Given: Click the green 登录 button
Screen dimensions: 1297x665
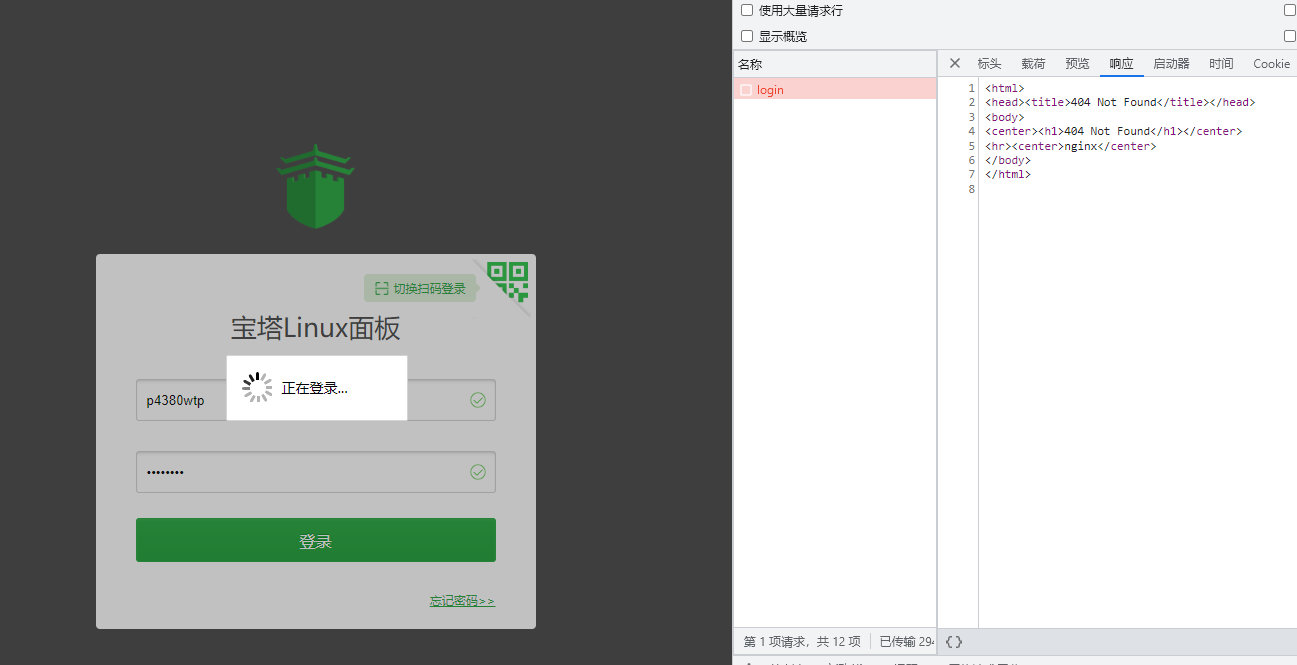Looking at the screenshot, I should point(316,540).
